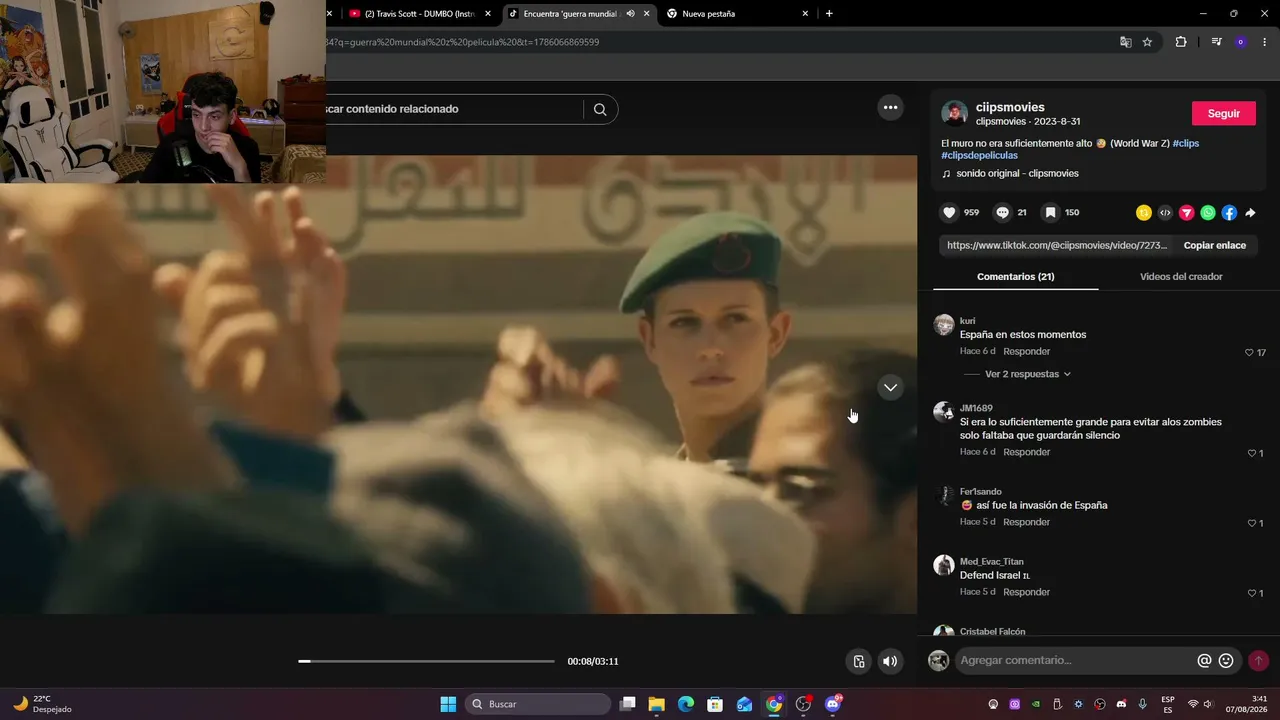Open comments via the speech bubble icon
Viewport: 1280px width, 720px height.
coord(1002,213)
